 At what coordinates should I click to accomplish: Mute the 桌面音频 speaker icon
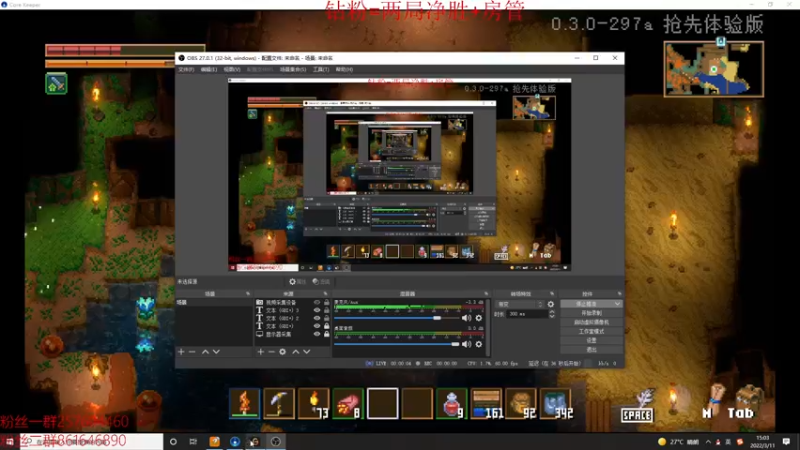click(466, 344)
